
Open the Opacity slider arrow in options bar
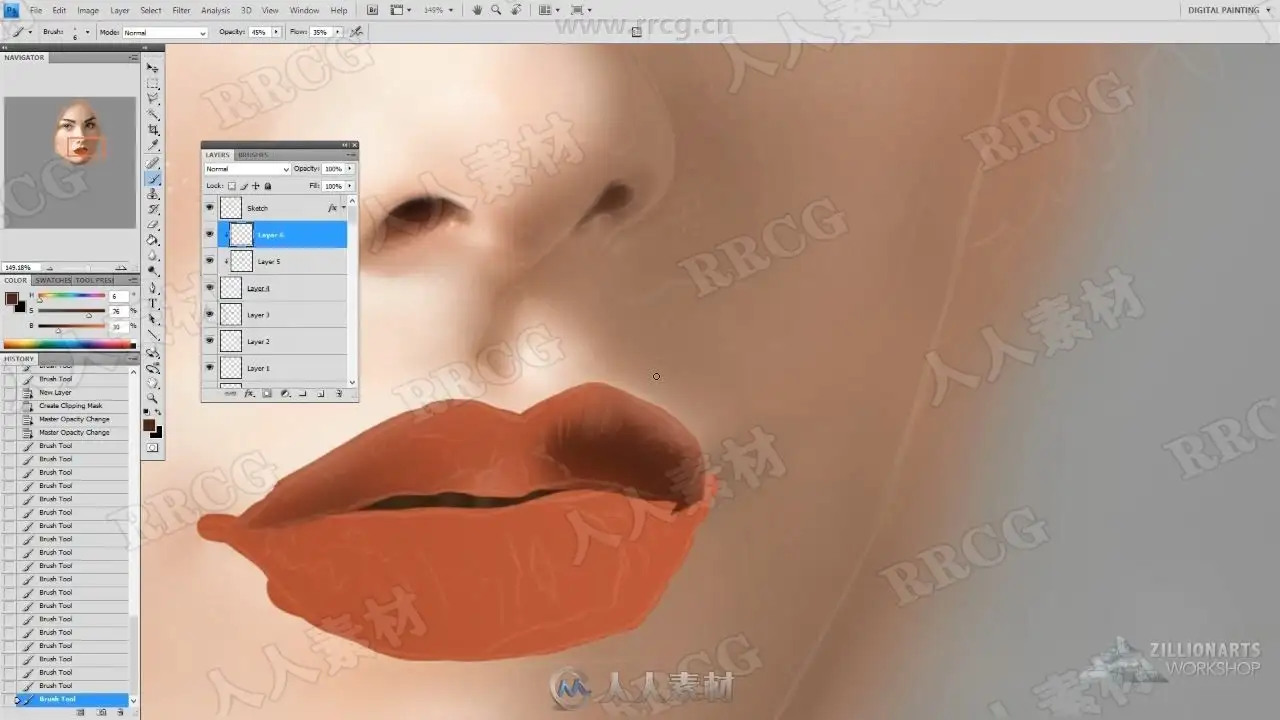[276, 32]
